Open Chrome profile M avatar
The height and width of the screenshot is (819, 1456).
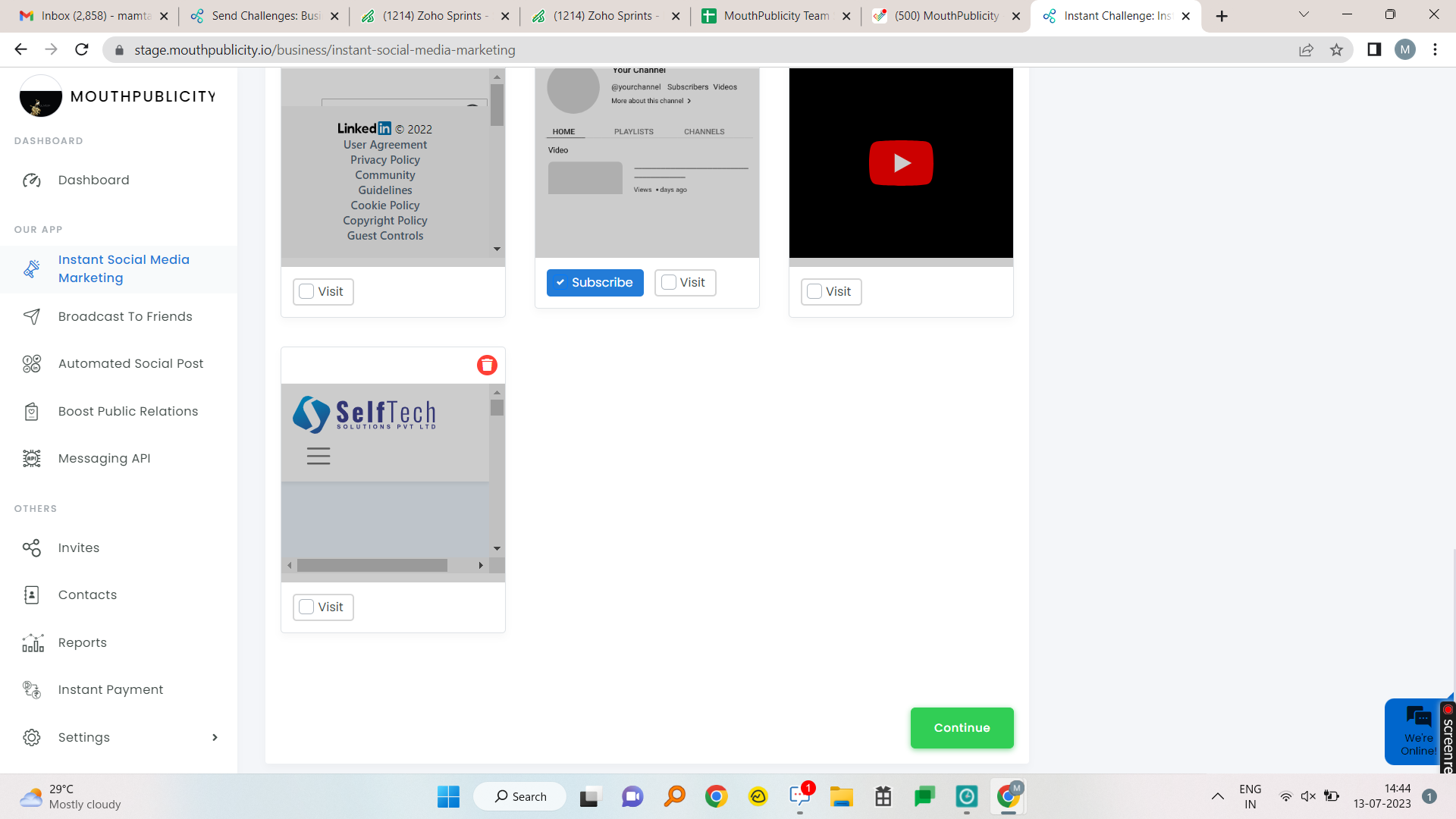pos(1405,49)
